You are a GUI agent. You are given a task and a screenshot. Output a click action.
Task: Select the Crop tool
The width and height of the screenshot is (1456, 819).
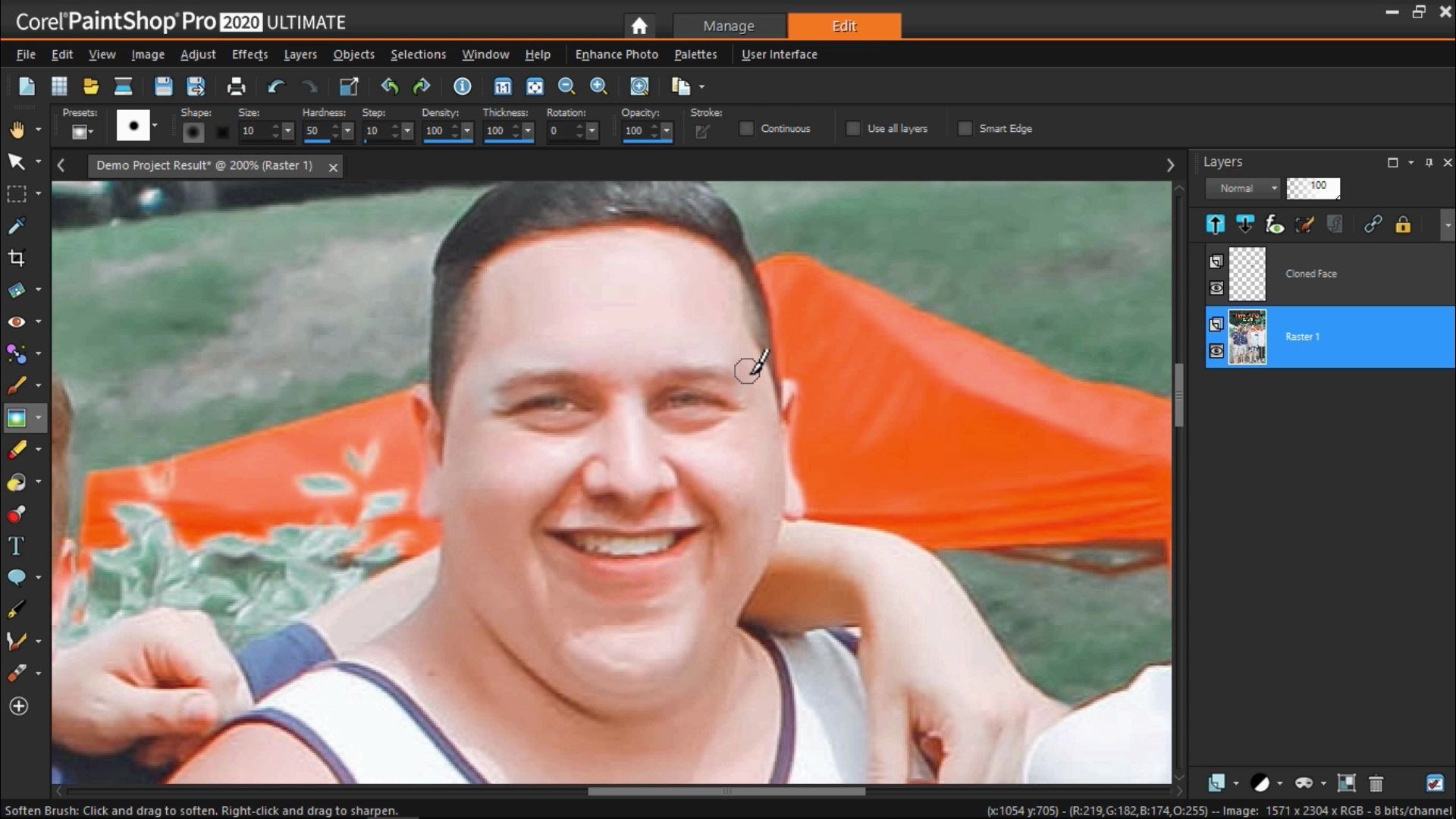coord(17,258)
